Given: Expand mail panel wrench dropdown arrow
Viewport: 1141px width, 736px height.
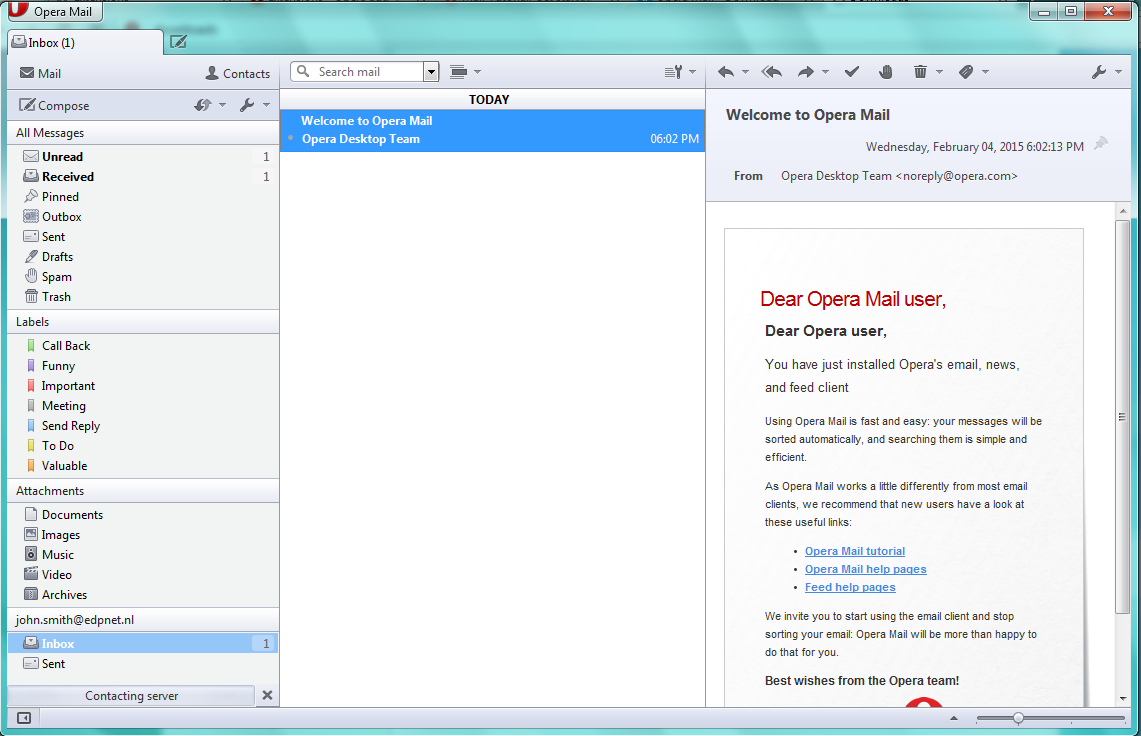Looking at the screenshot, I should click(266, 106).
